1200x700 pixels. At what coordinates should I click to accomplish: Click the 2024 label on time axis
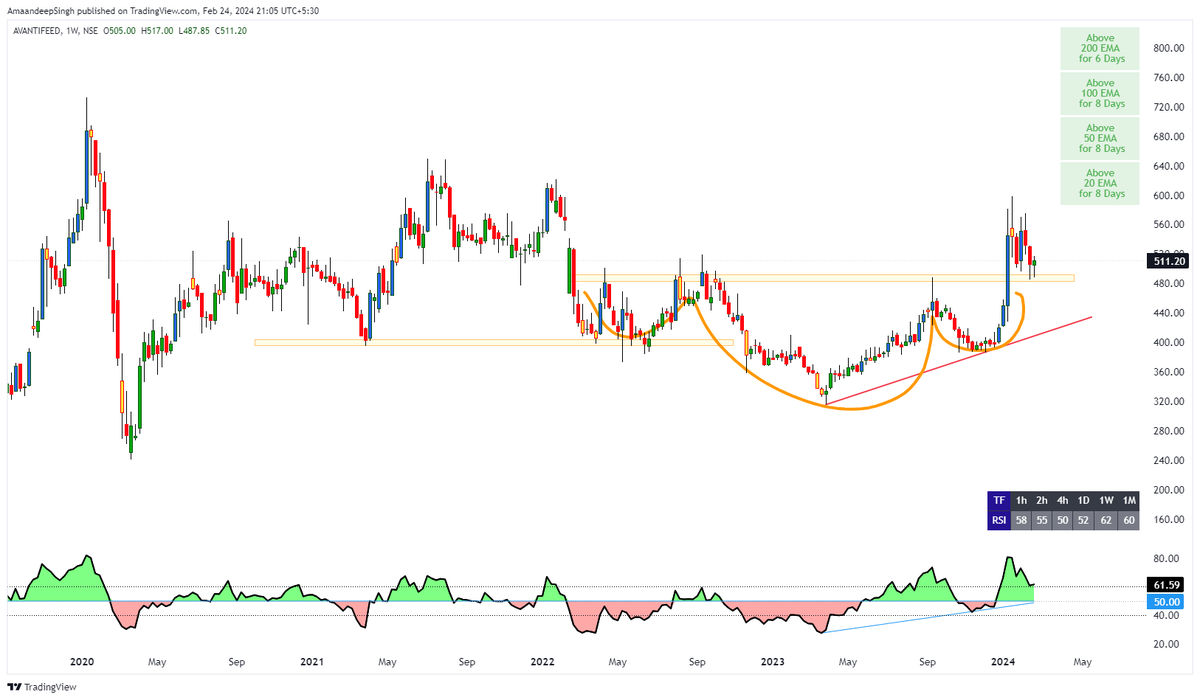coord(1003,662)
